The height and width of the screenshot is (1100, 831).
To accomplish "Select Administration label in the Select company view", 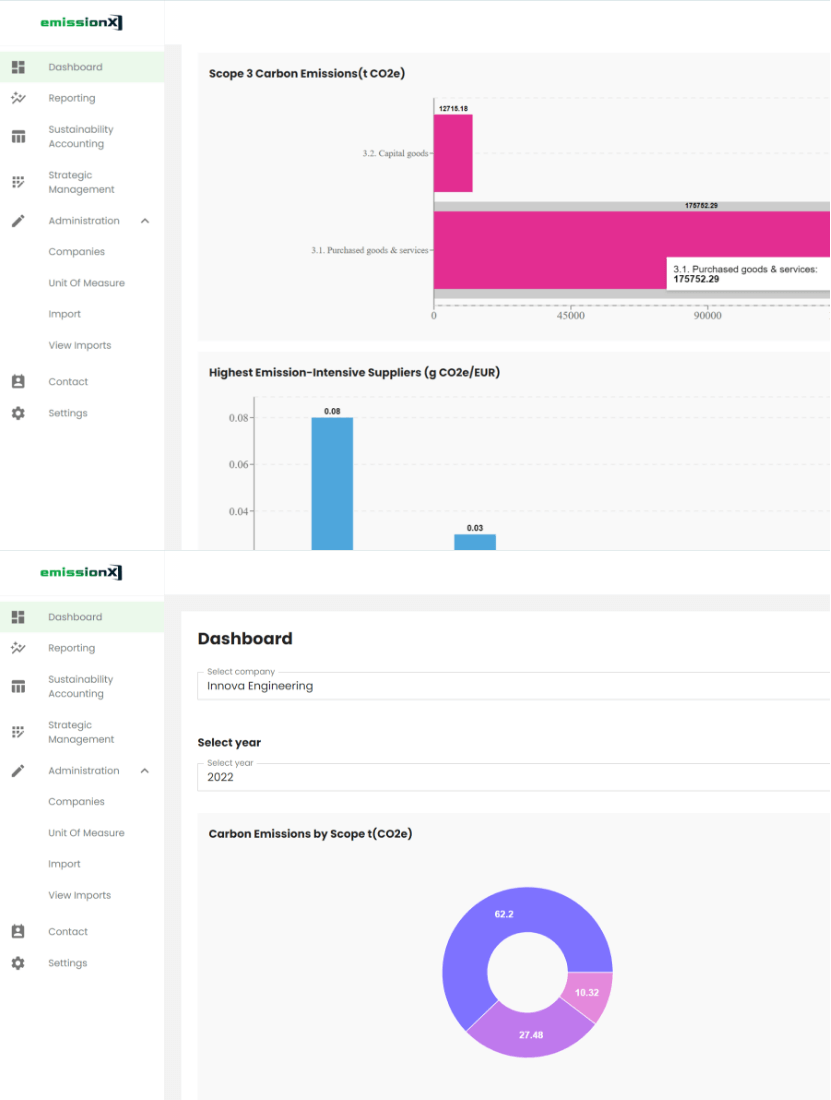I will [x=83, y=771].
